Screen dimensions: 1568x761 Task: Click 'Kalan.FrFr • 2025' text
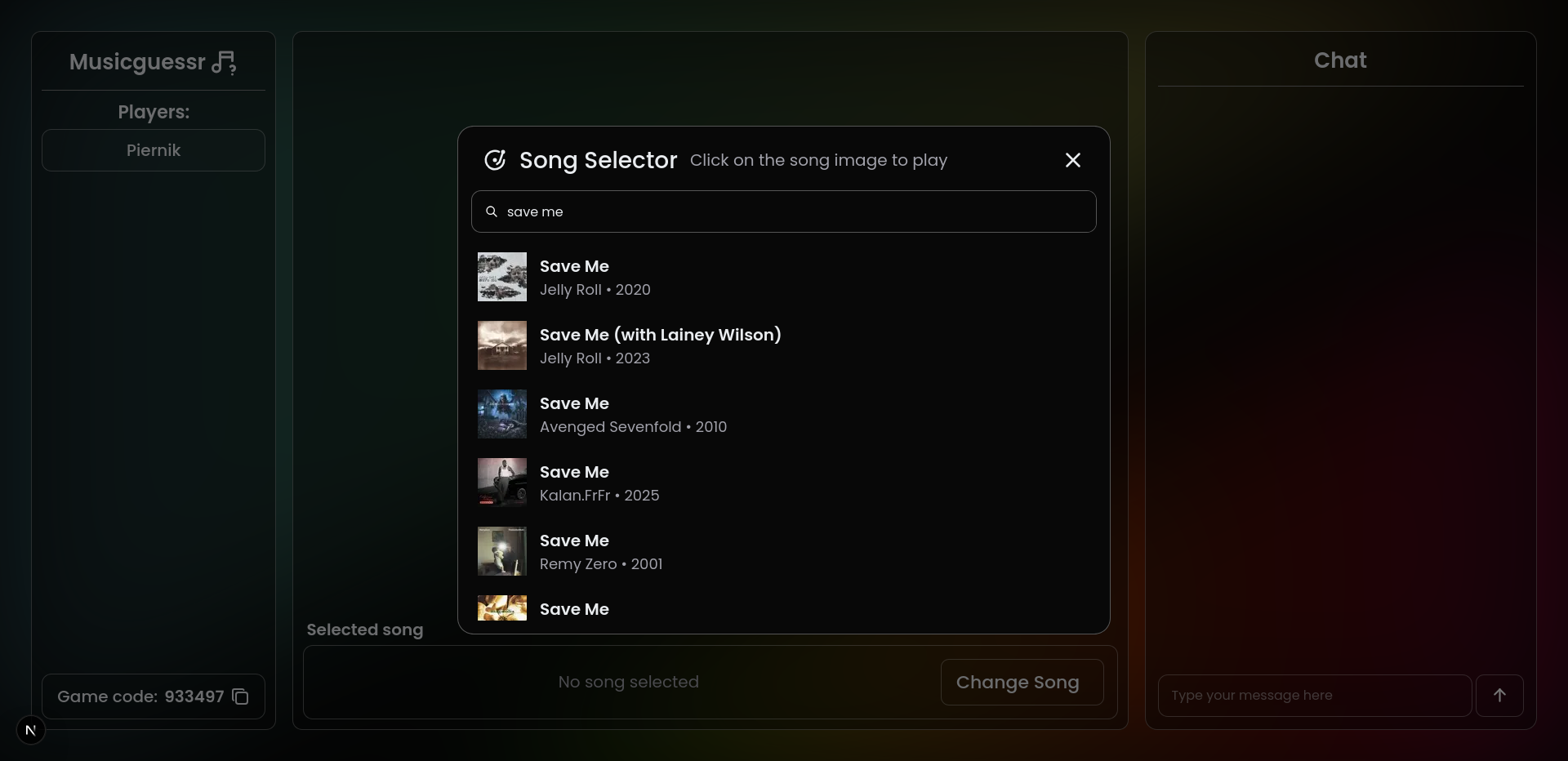point(599,496)
